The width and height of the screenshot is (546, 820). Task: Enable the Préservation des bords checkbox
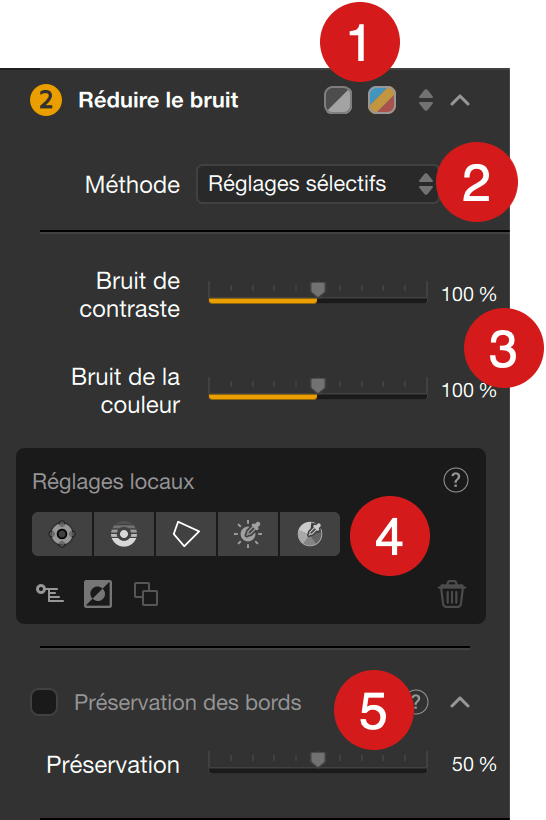44,702
